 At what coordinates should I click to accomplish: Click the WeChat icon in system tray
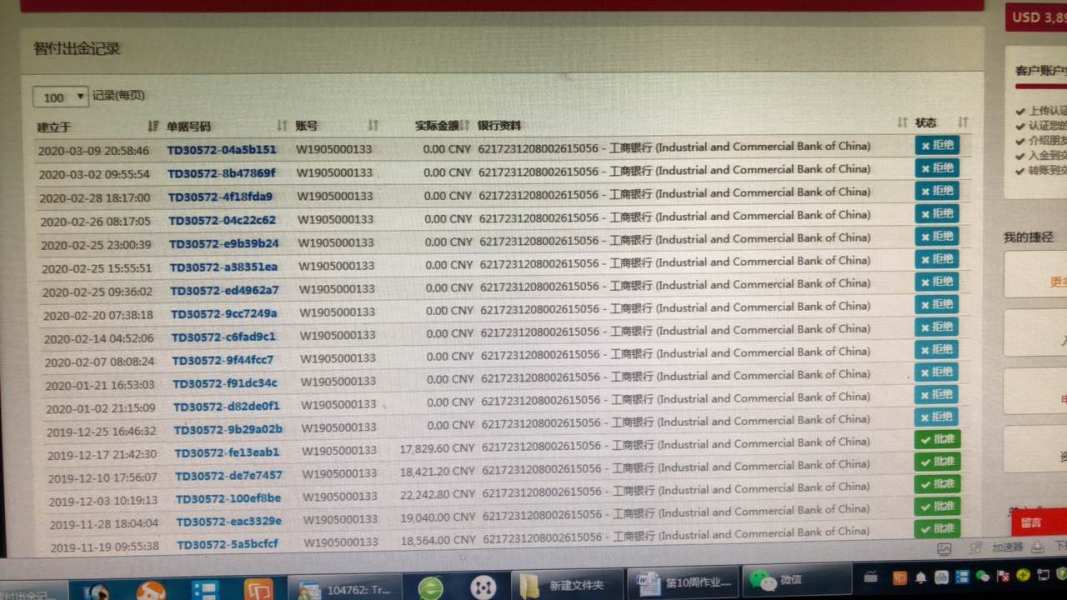982,577
